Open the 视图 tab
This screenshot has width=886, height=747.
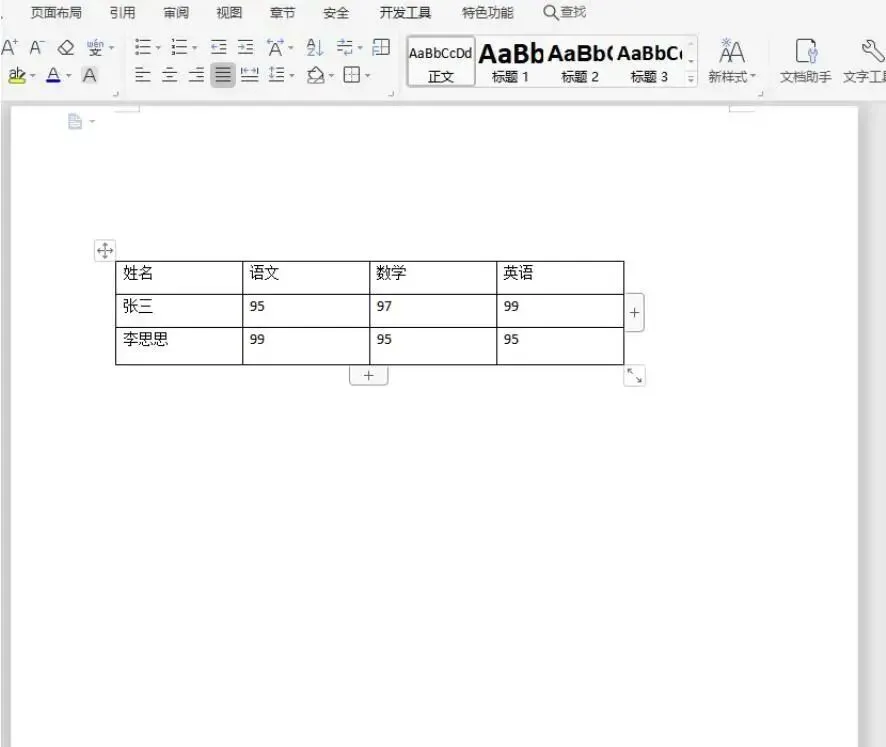pos(229,12)
